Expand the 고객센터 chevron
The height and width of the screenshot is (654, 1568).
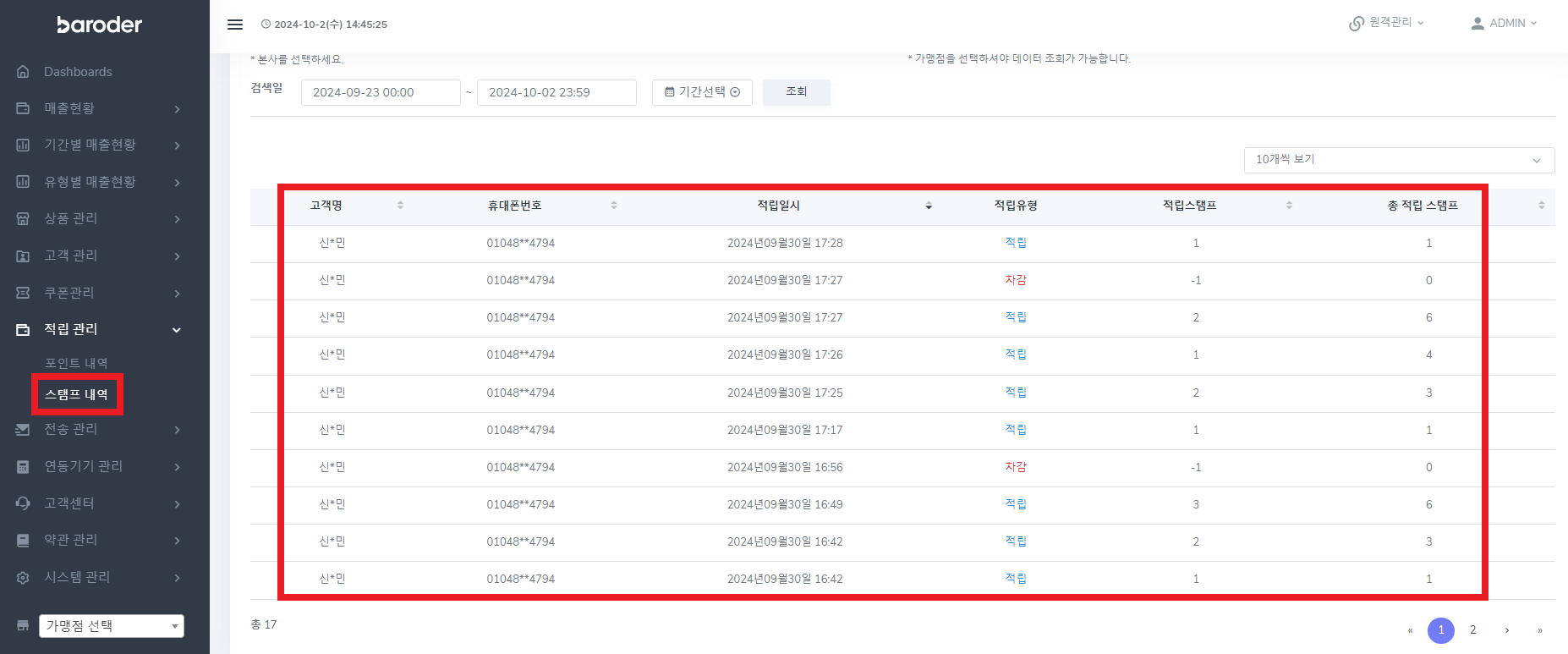(x=177, y=504)
